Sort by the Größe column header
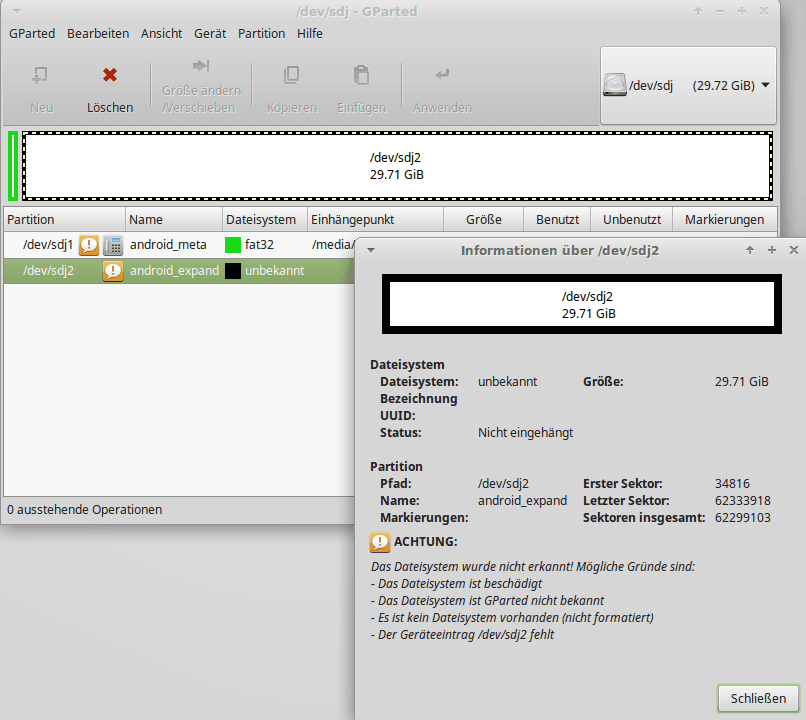806x720 pixels. coord(483,219)
